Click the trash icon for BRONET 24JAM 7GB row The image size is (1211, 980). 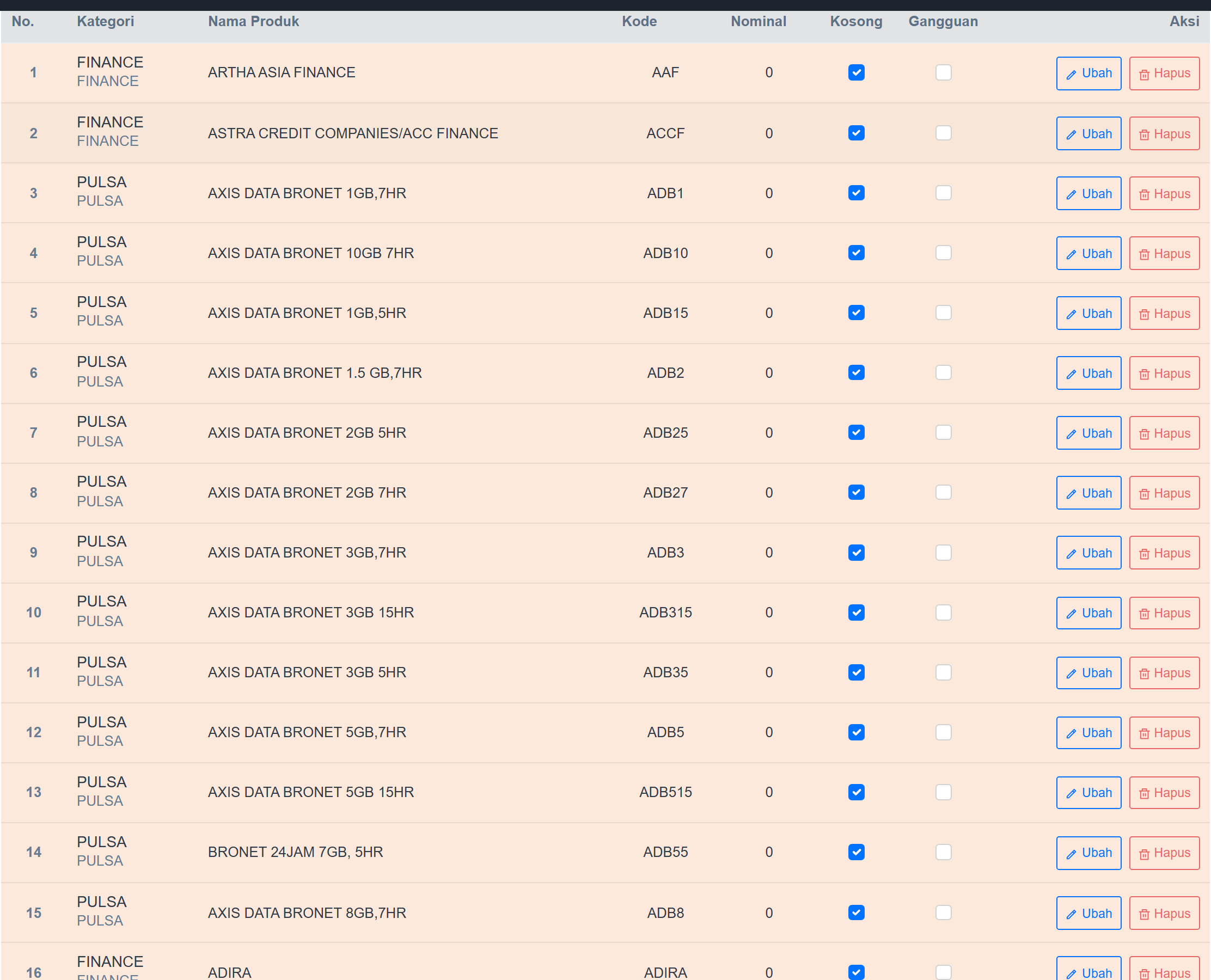[x=1144, y=854]
